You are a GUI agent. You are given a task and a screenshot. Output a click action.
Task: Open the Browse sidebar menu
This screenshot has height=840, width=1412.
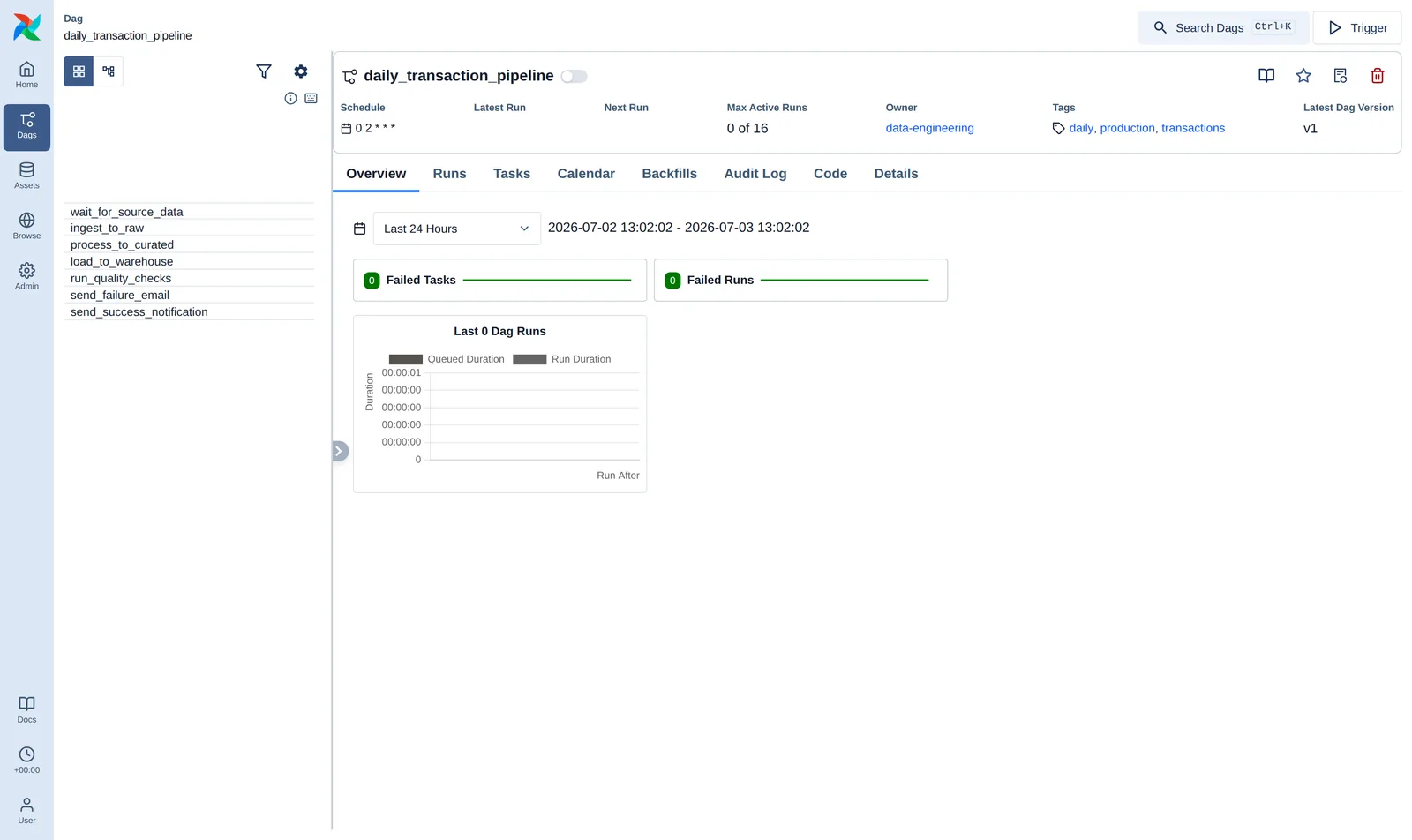coord(26,226)
